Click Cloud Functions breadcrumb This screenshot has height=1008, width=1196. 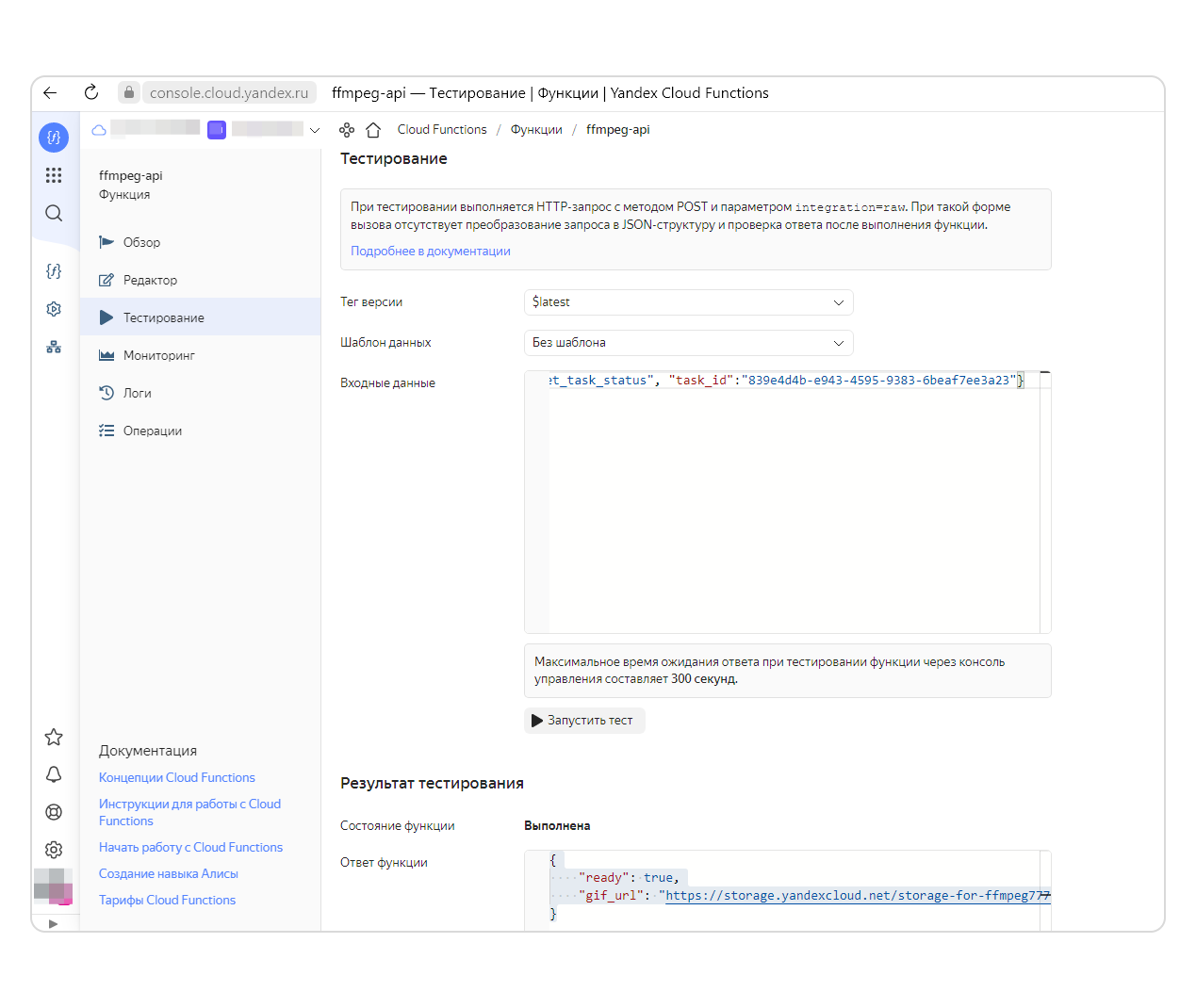[442, 130]
